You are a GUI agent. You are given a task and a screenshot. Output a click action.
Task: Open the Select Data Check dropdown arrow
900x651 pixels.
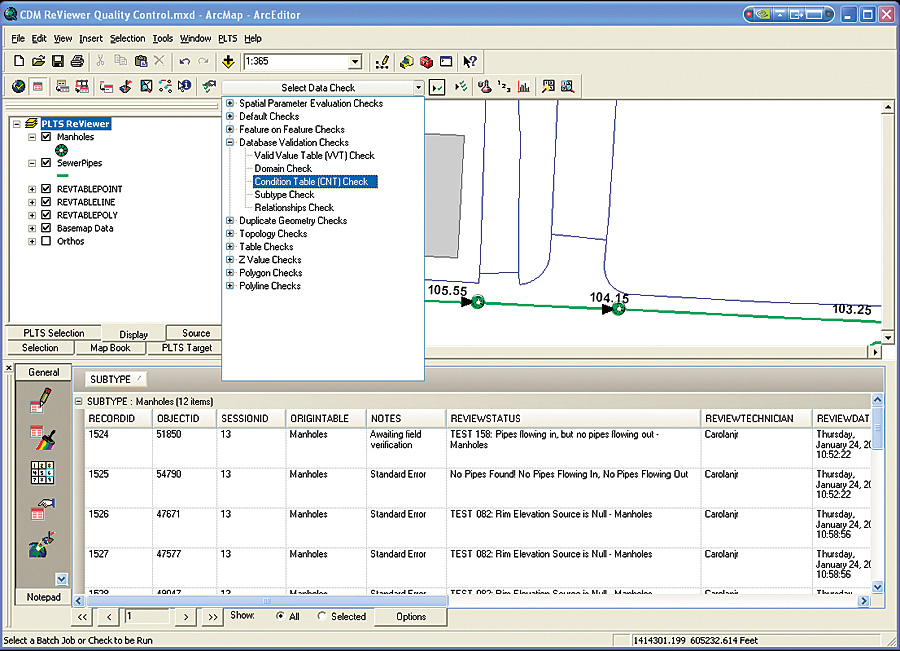(418, 87)
